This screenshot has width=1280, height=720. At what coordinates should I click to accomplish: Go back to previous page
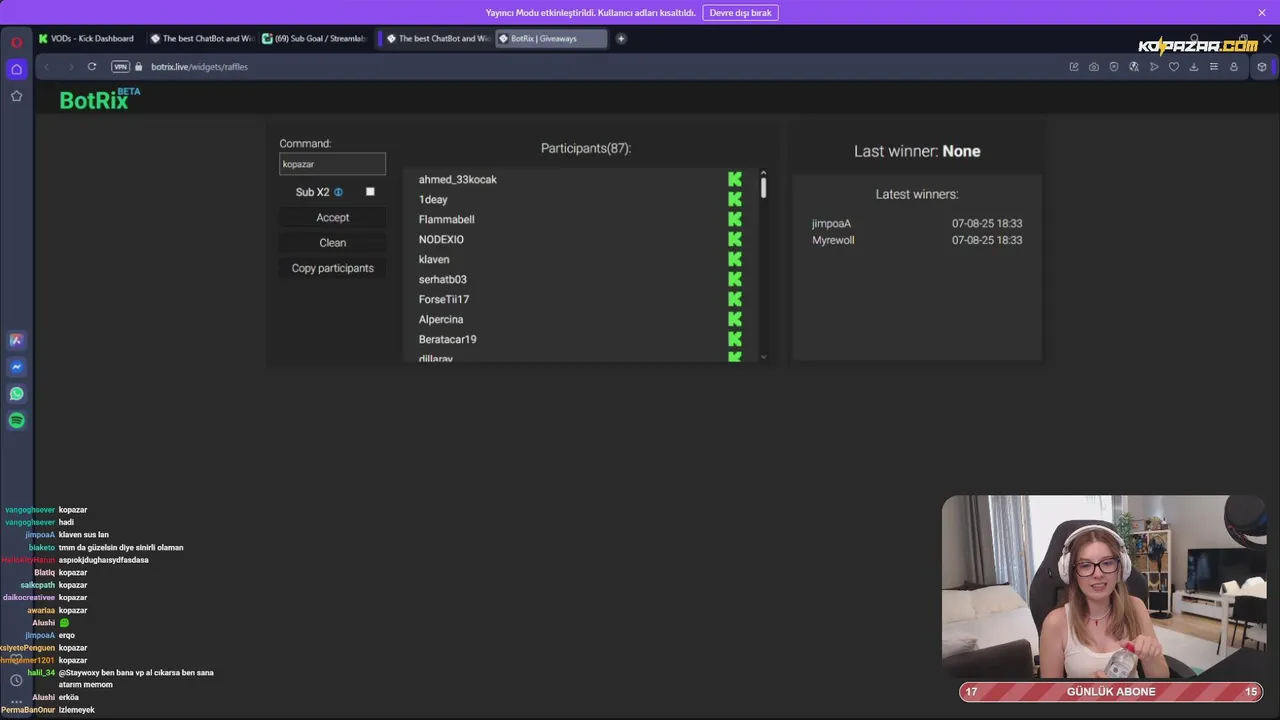point(46,67)
